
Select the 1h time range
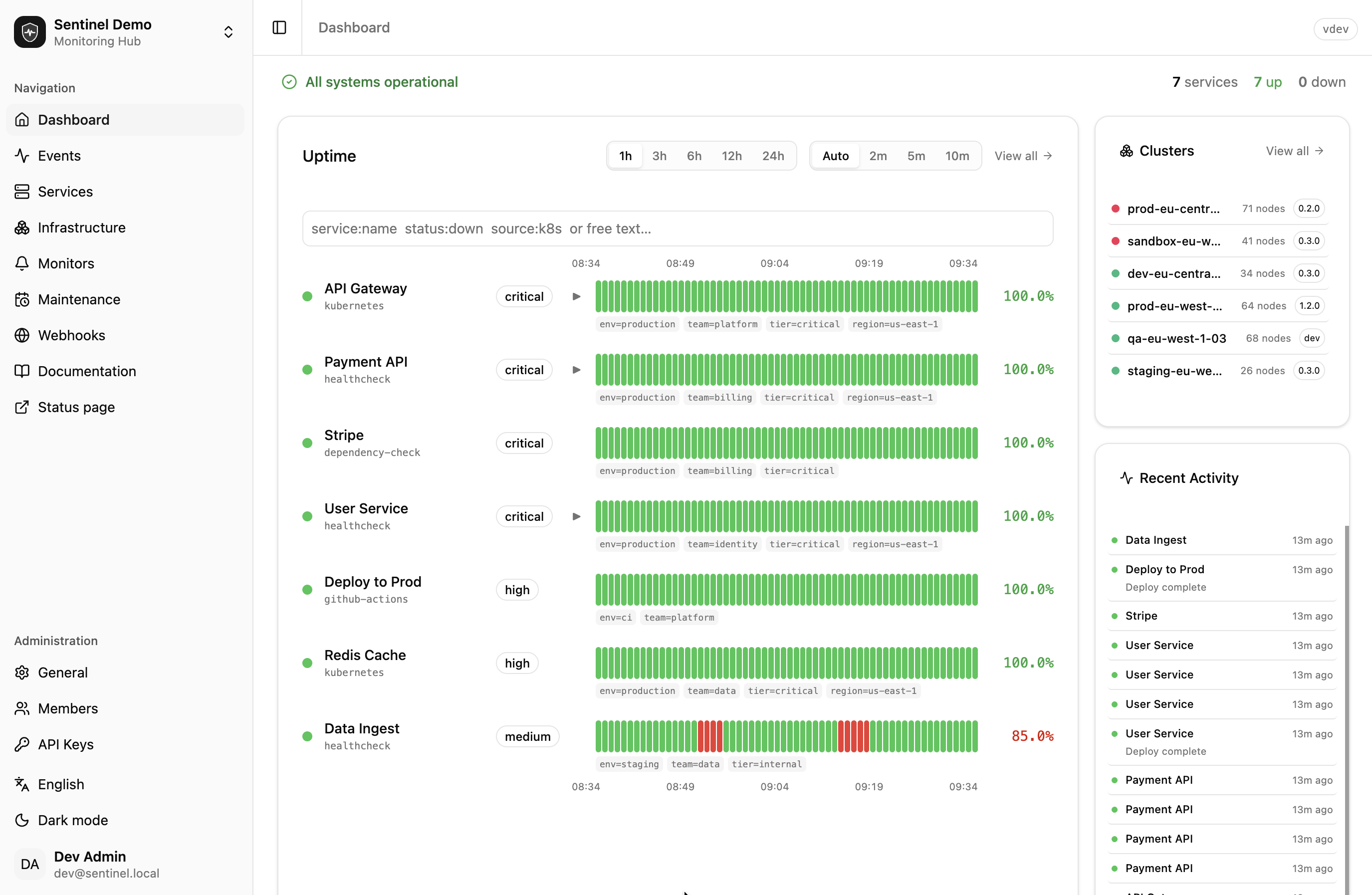coord(626,156)
